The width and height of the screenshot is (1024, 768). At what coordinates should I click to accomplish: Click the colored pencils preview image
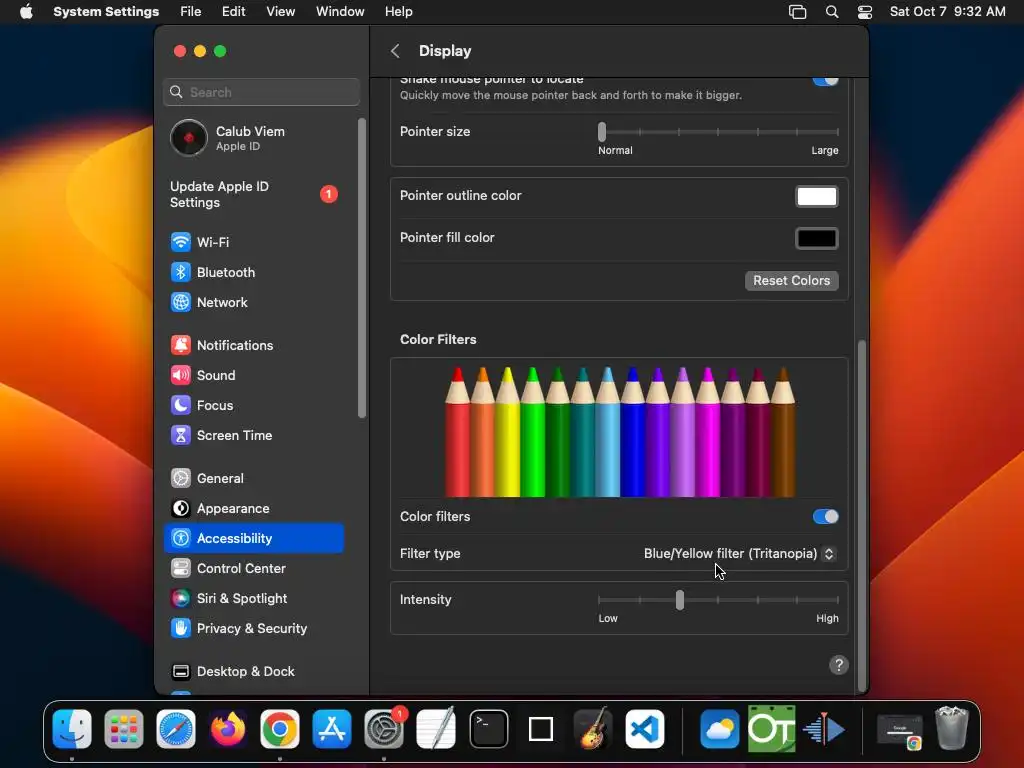[620, 432]
